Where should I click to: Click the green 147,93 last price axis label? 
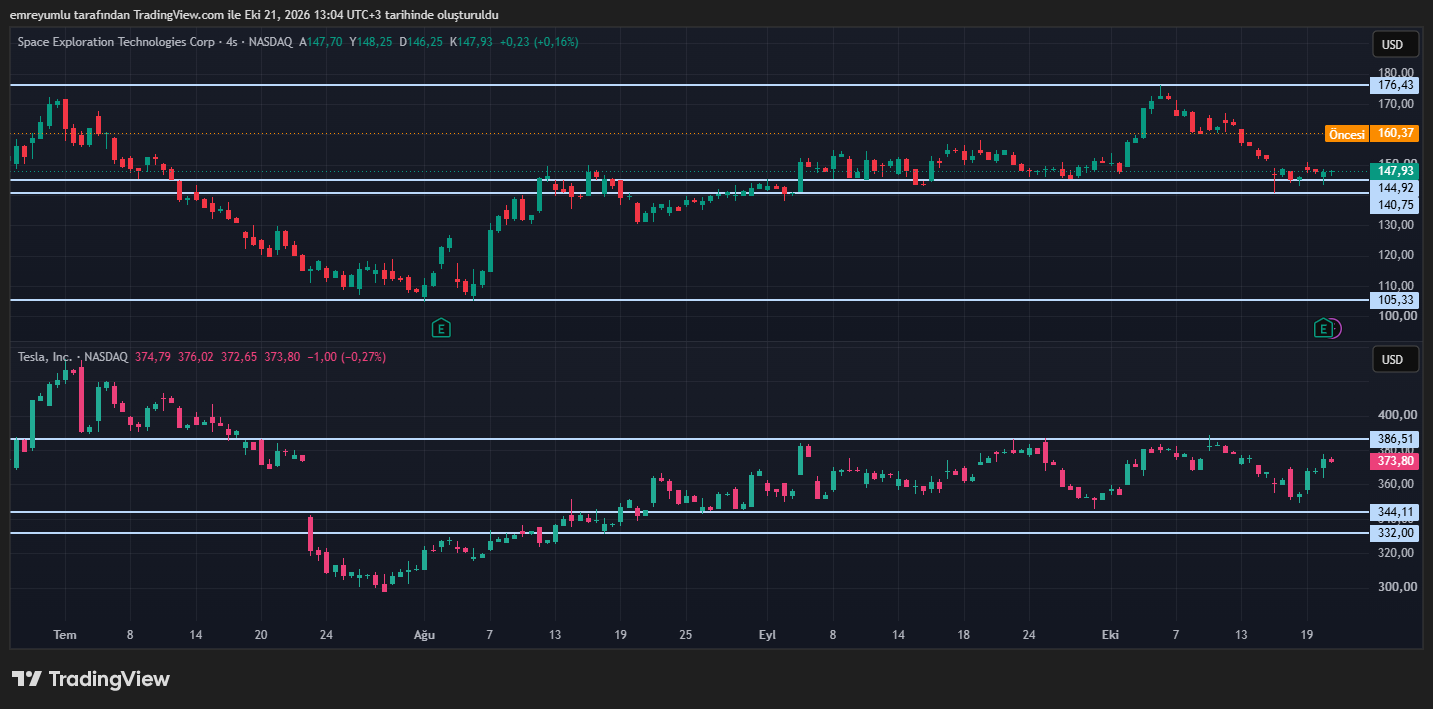[x=1395, y=171]
